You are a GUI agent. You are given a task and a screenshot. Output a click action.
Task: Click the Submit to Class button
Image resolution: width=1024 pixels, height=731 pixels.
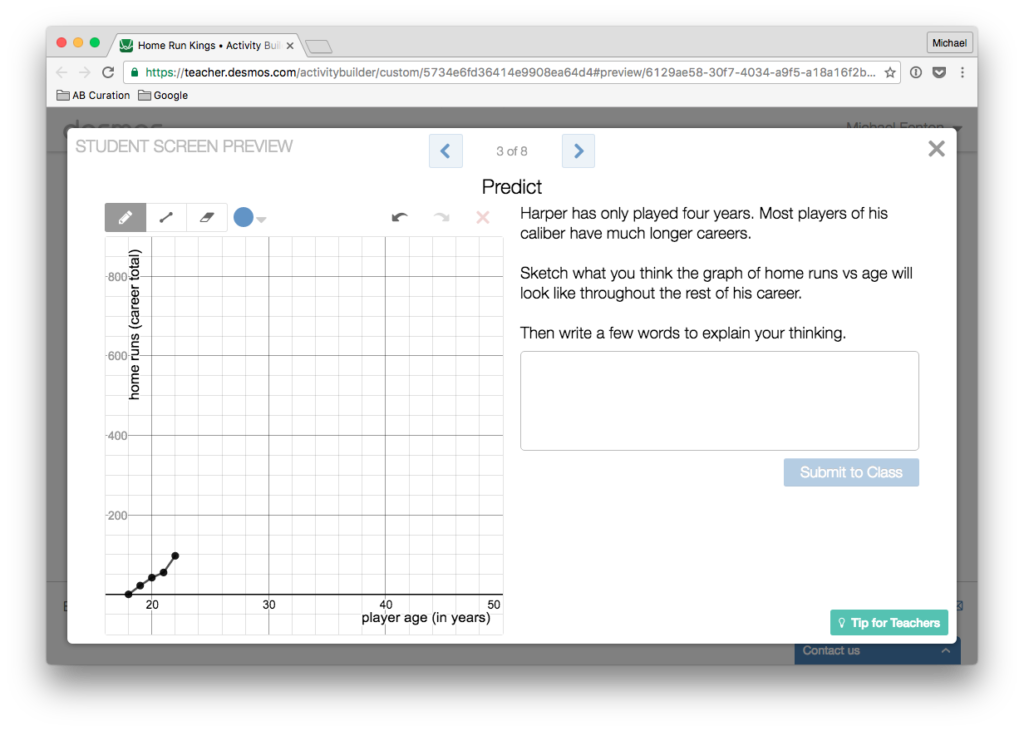tap(851, 472)
